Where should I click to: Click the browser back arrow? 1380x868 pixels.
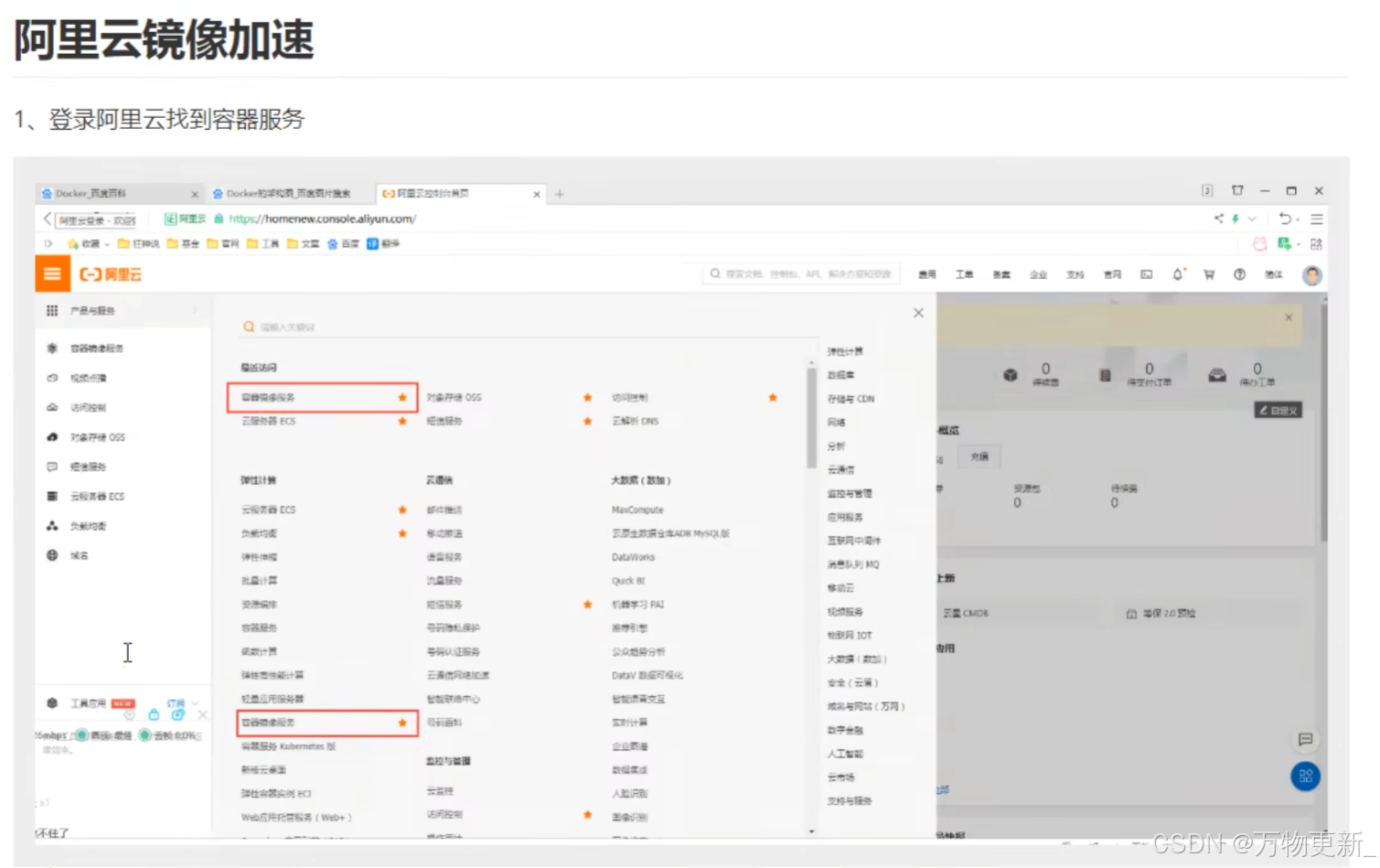[x=48, y=220]
